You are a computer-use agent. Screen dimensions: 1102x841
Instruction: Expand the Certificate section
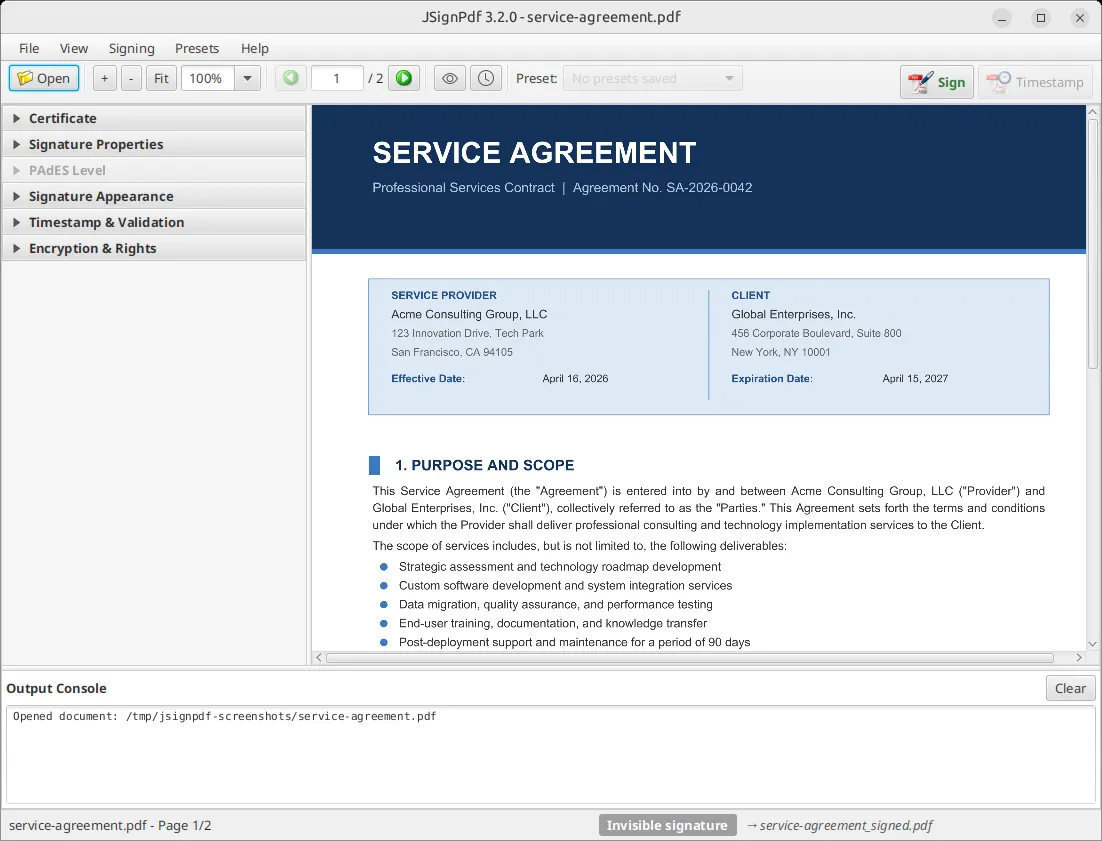click(x=154, y=118)
